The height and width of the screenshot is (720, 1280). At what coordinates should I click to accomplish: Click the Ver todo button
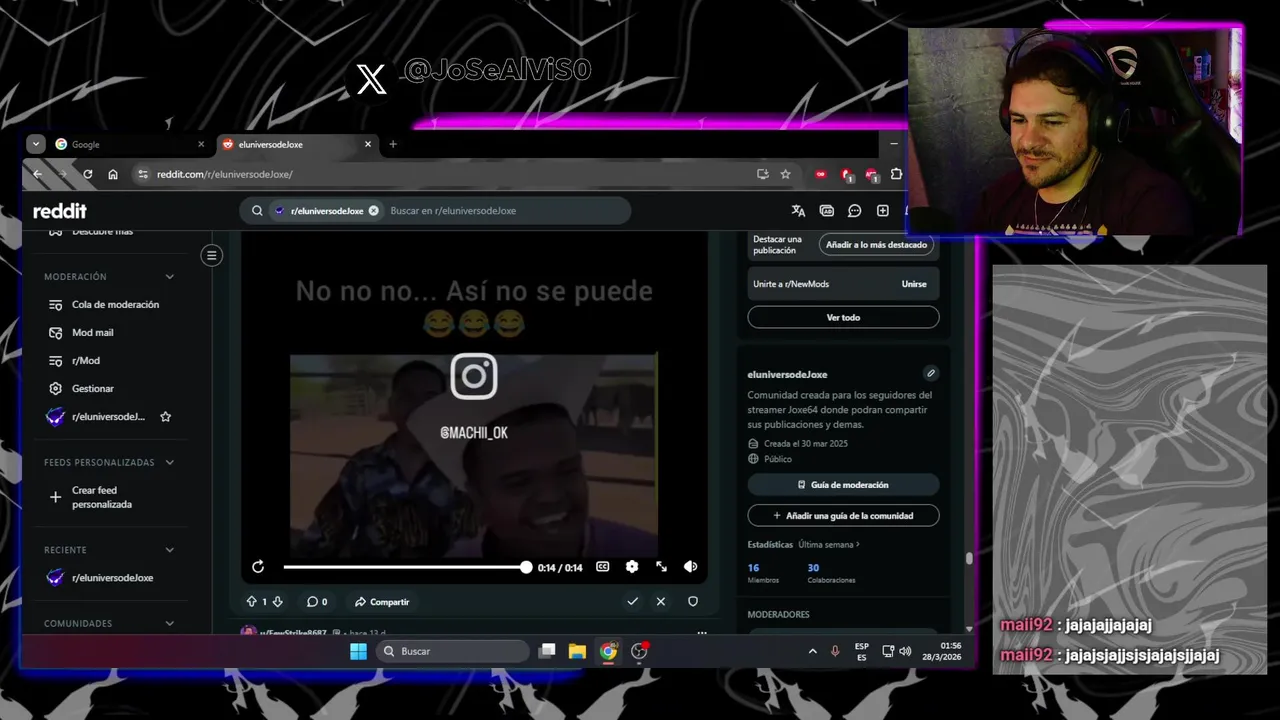coord(843,317)
